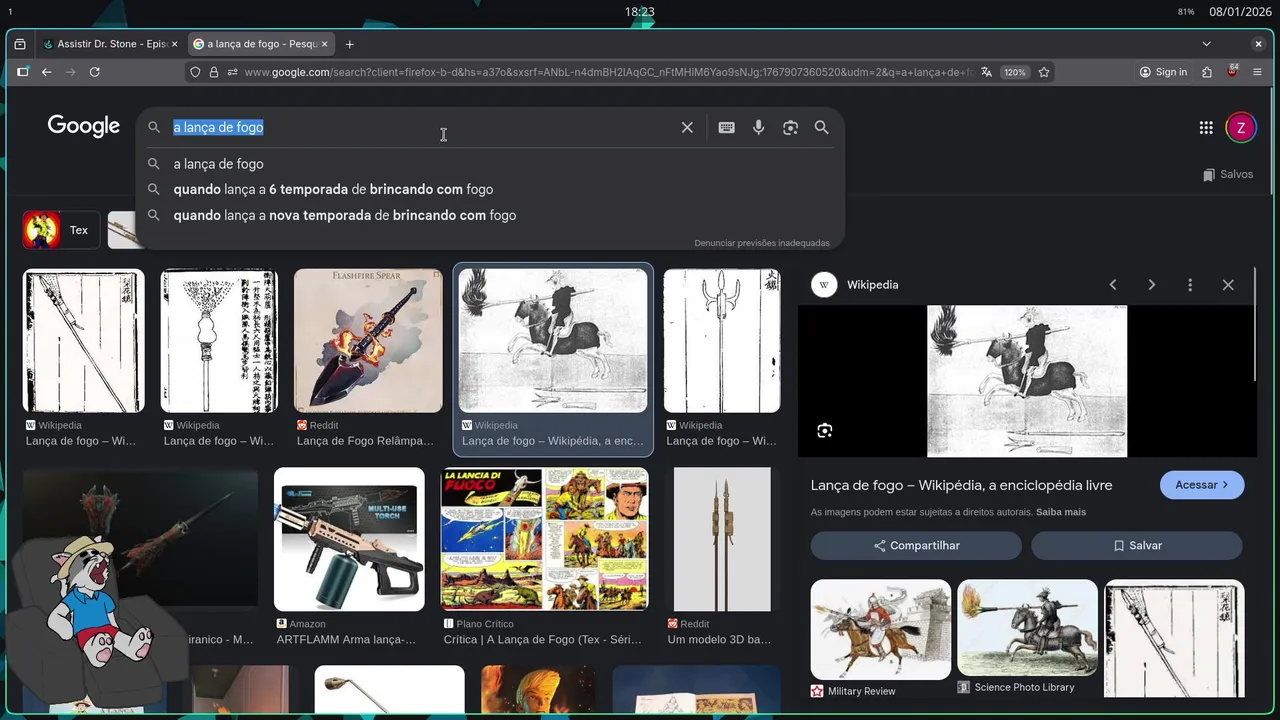The height and width of the screenshot is (720, 1280).
Task: Click Acessar button to visit page
Action: (1202, 485)
